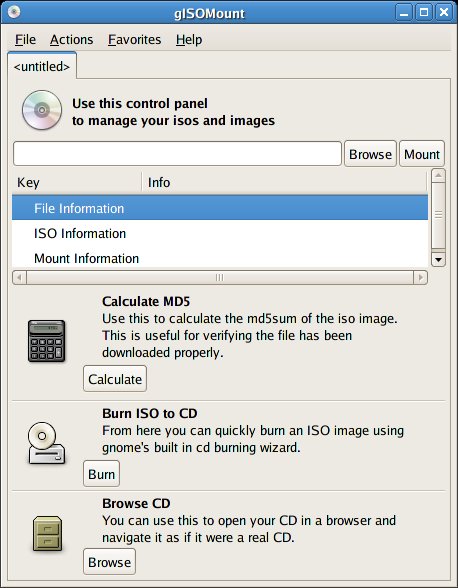Click the file cabinet icon for Browse CD

click(x=47, y=534)
